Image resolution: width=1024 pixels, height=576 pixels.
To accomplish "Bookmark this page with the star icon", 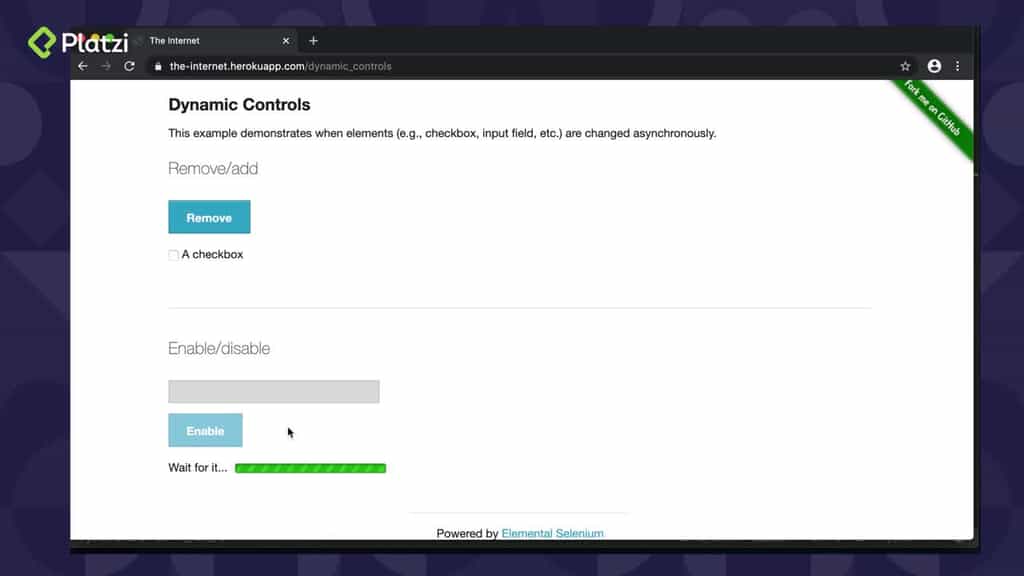I will coord(905,66).
